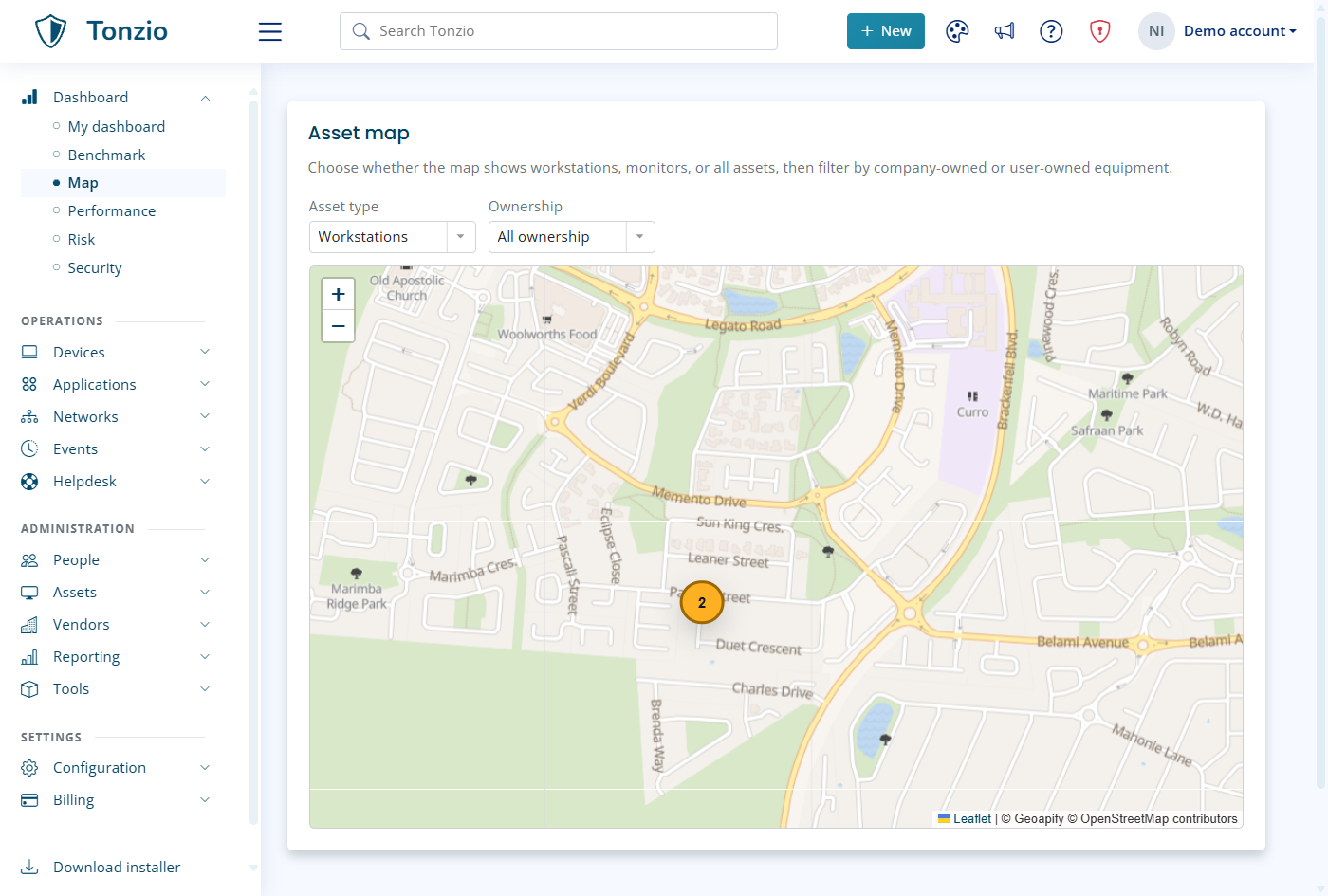
Task: Click the red security shield alert icon
Action: (1099, 31)
